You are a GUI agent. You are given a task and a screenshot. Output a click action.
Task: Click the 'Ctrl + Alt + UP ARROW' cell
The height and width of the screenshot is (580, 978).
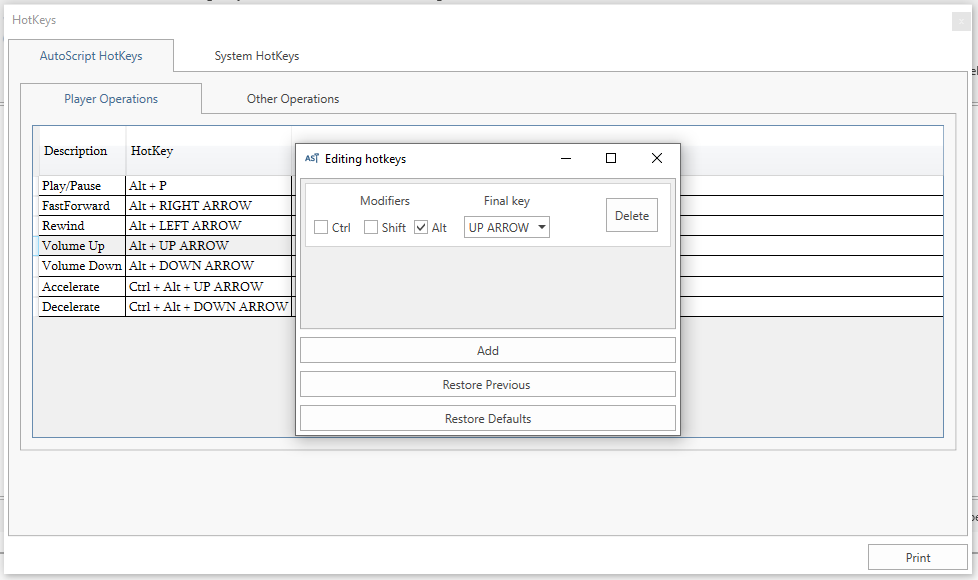[209, 287]
